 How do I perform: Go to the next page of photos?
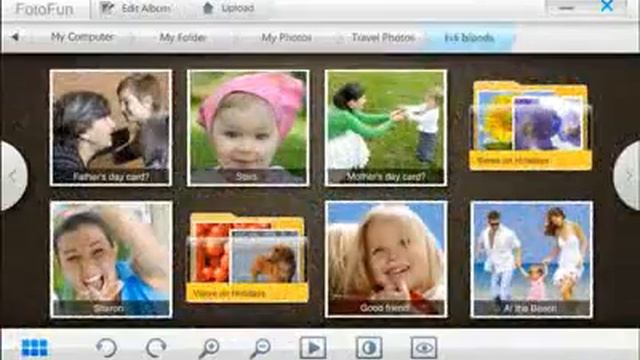(x=628, y=176)
